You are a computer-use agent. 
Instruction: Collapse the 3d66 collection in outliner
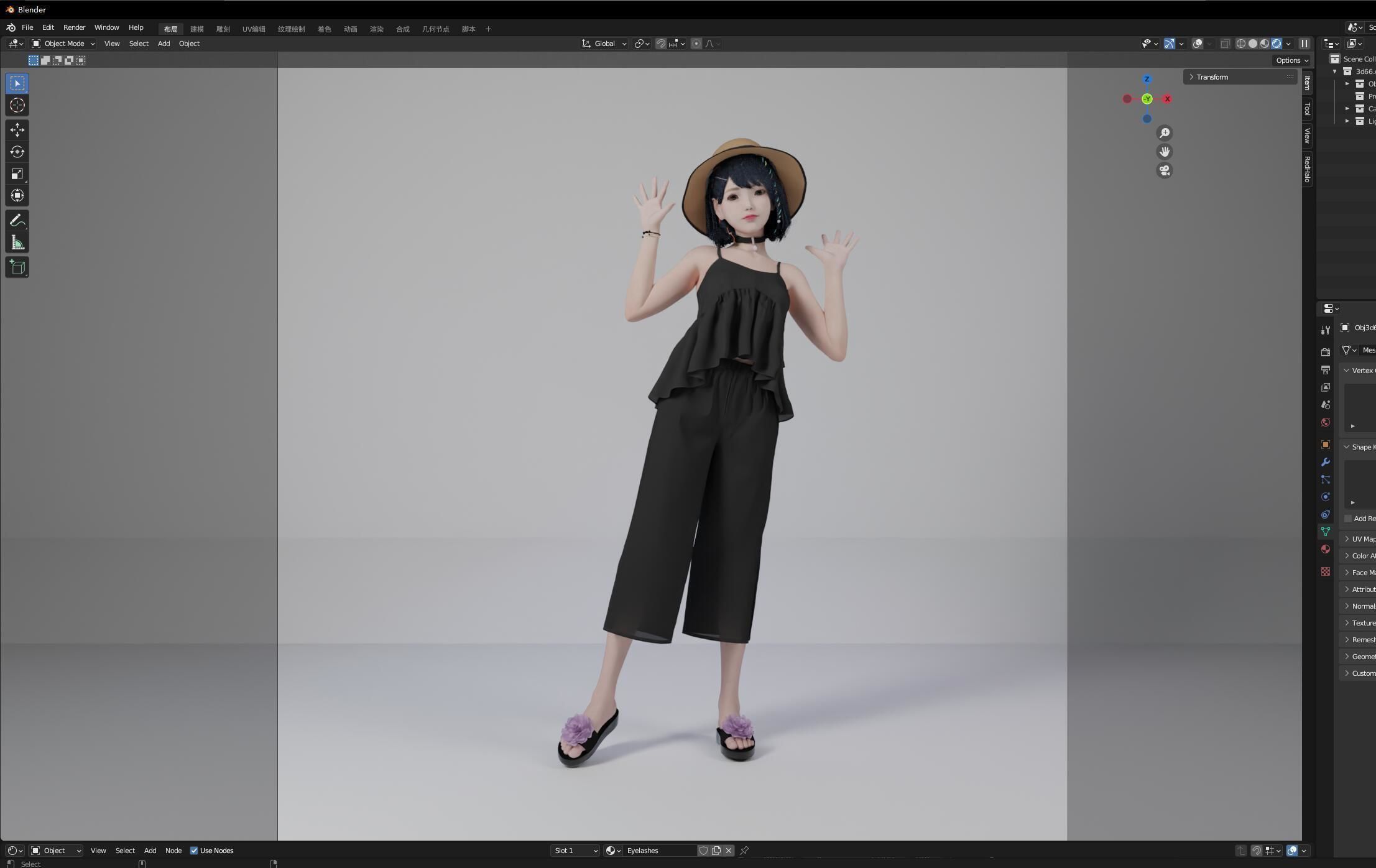click(x=1335, y=72)
